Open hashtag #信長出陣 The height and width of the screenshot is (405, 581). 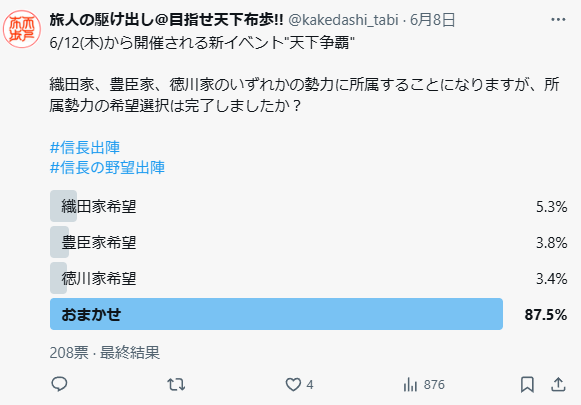coord(85,147)
